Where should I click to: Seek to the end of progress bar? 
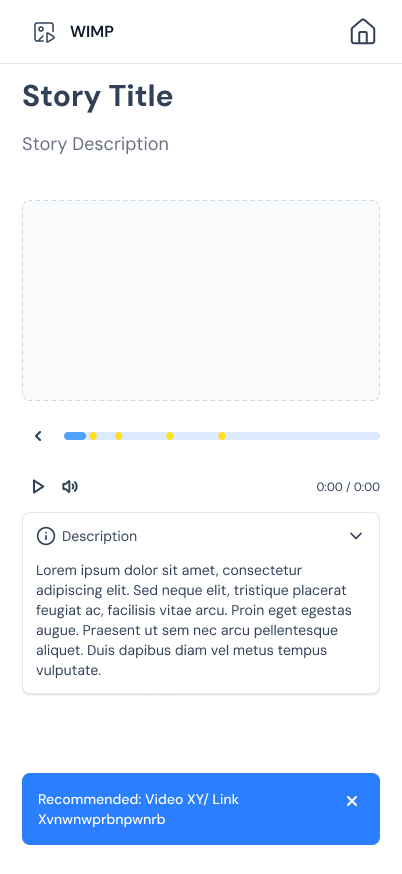[x=376, y=436]
